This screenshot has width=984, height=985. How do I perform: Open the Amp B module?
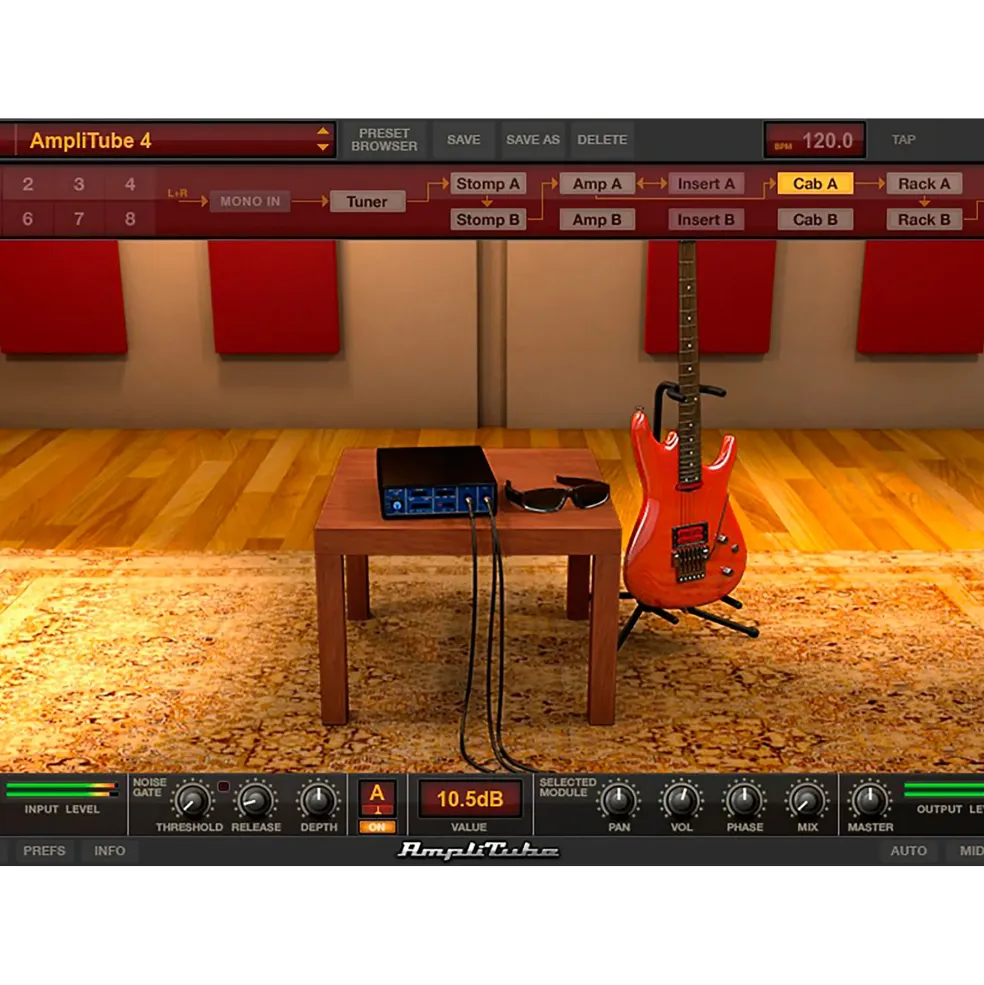(x=597, y=220)
